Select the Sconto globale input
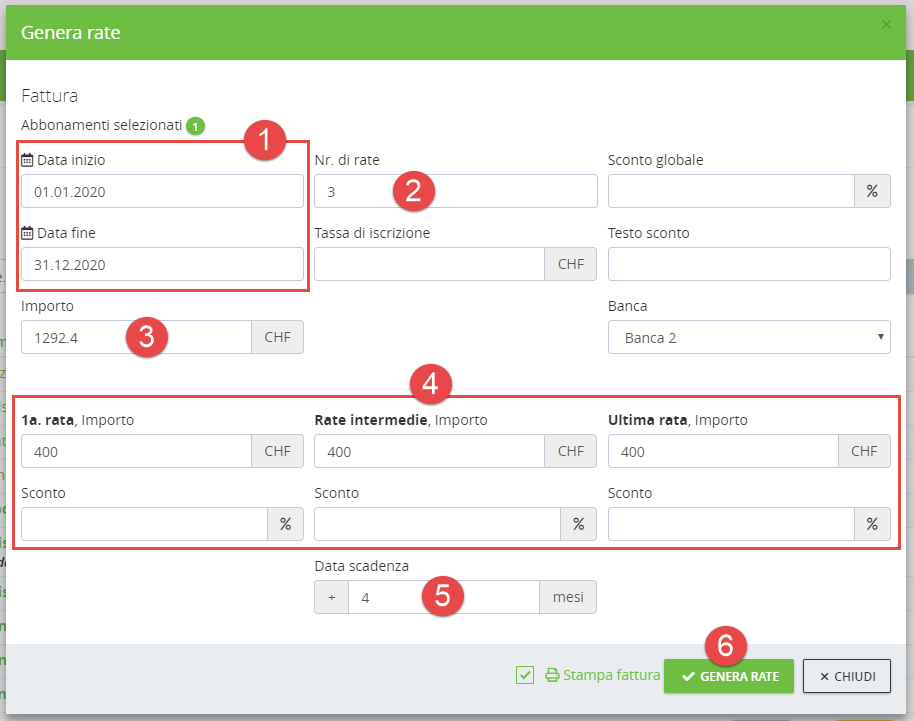Image resolution: width=914 pixels, height=721 pixels. click(x=730, y=192)
